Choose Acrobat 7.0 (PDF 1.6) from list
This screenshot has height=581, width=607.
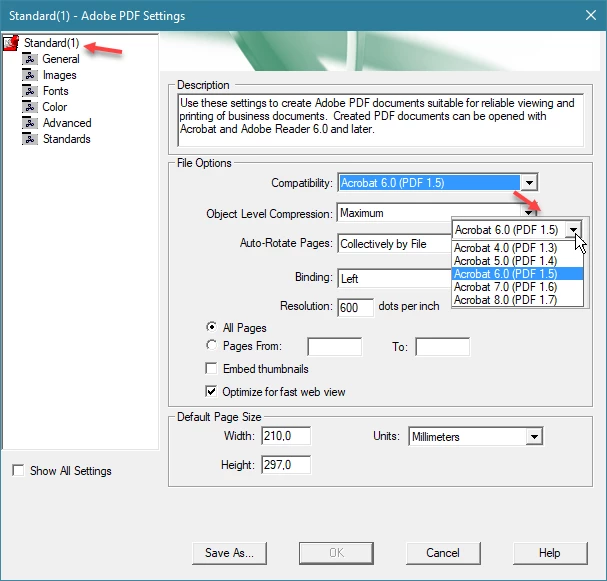(x=518, y=287)
